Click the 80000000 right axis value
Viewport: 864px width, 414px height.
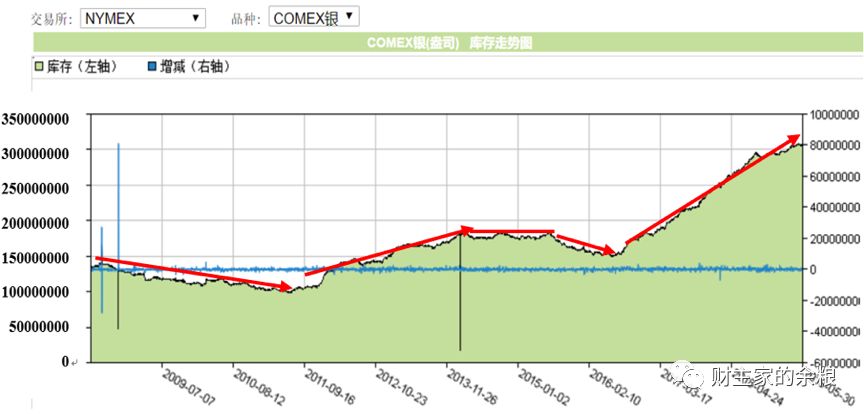click(834, 145)
